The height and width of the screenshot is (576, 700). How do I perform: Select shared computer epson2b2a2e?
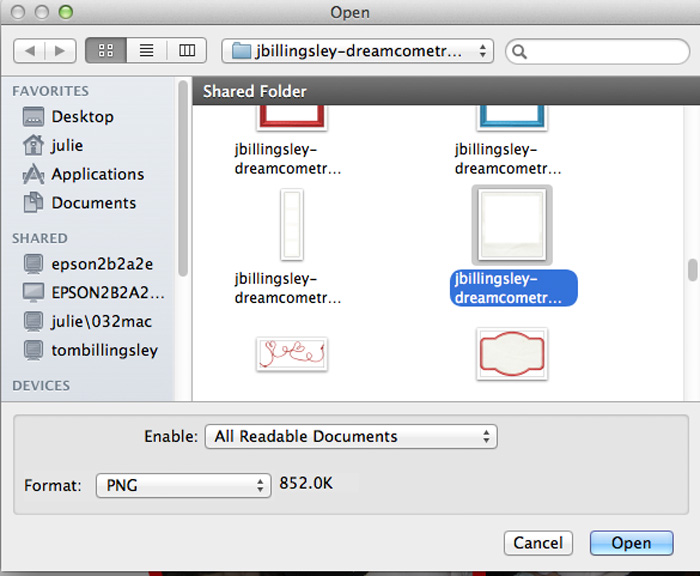coord(102,264)
